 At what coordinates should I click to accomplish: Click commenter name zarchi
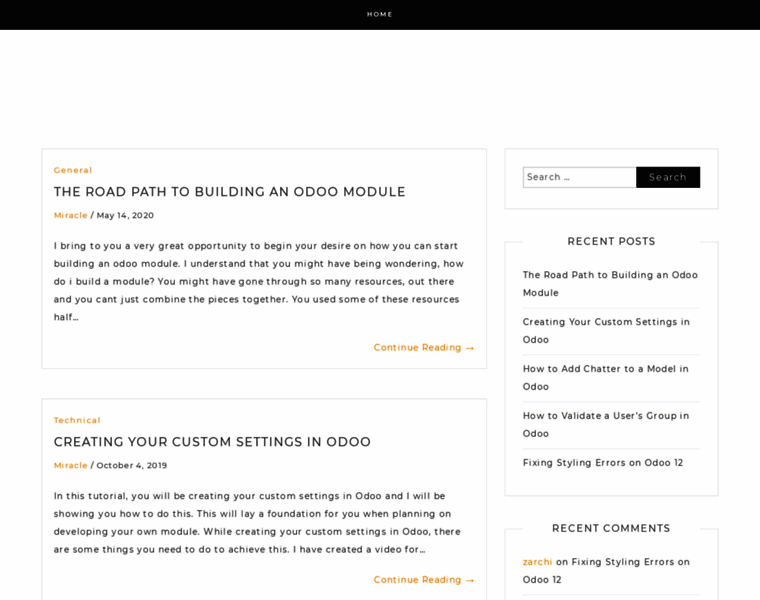(x=538, y=562)
